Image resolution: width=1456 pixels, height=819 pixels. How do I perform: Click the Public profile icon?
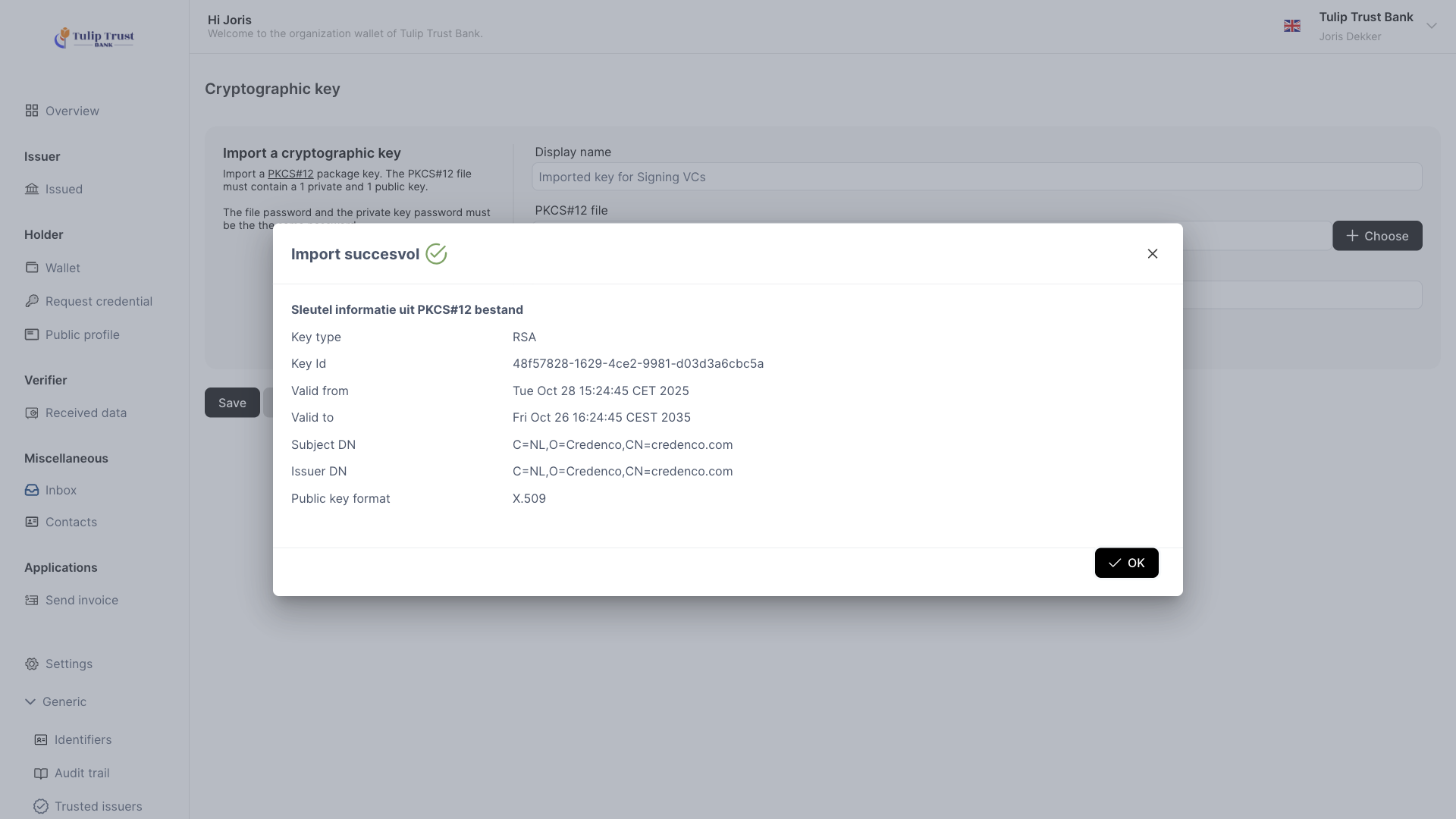click(x=31, y=334)
